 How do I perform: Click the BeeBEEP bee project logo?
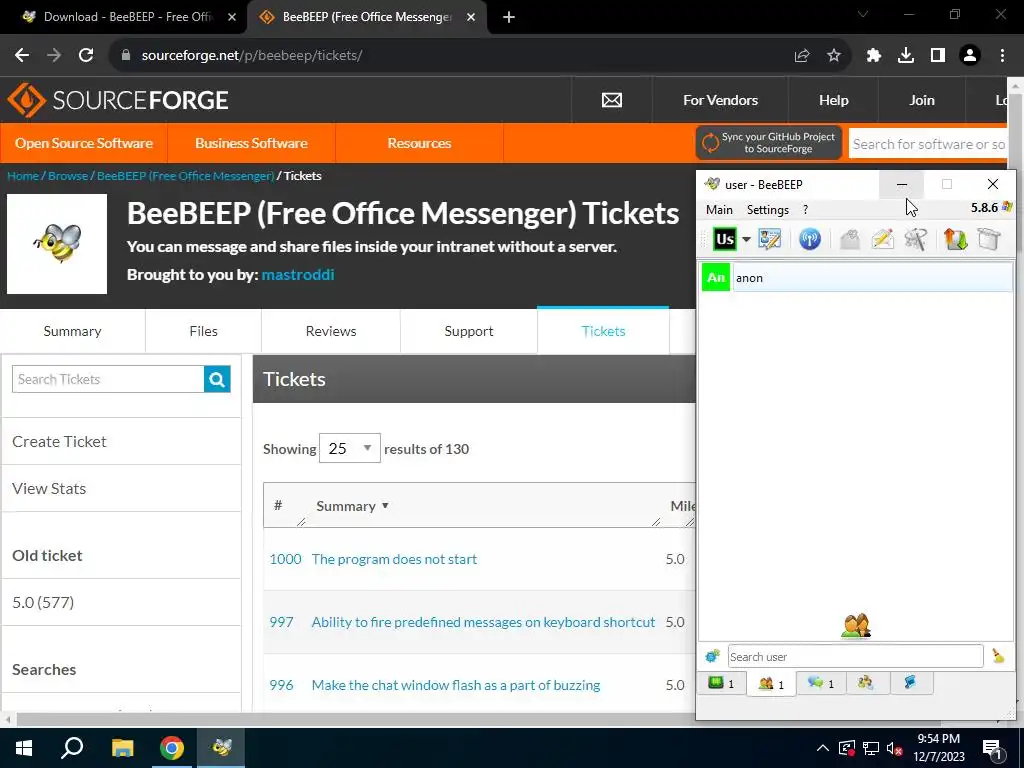[x=57, y=244]
